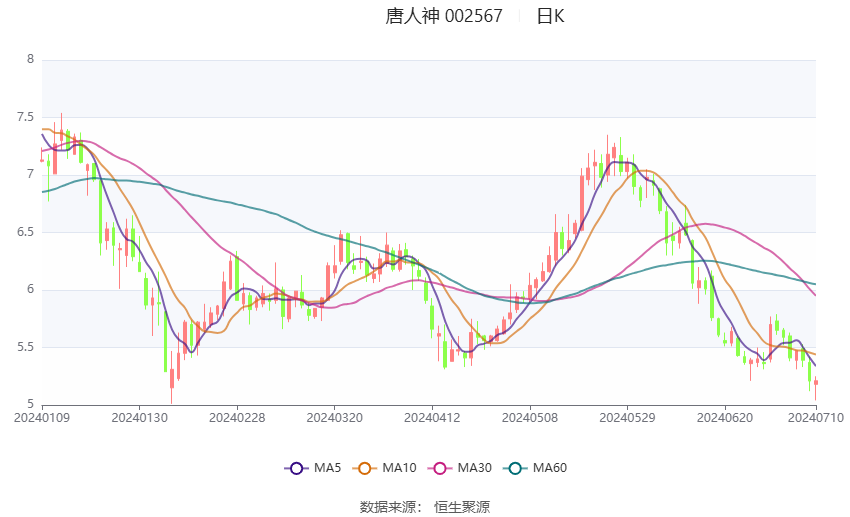Click the last candlestick at the chart's right edge
Image resolution: width=850 pixels, height=517 pixels.
[x=816, y=383]
